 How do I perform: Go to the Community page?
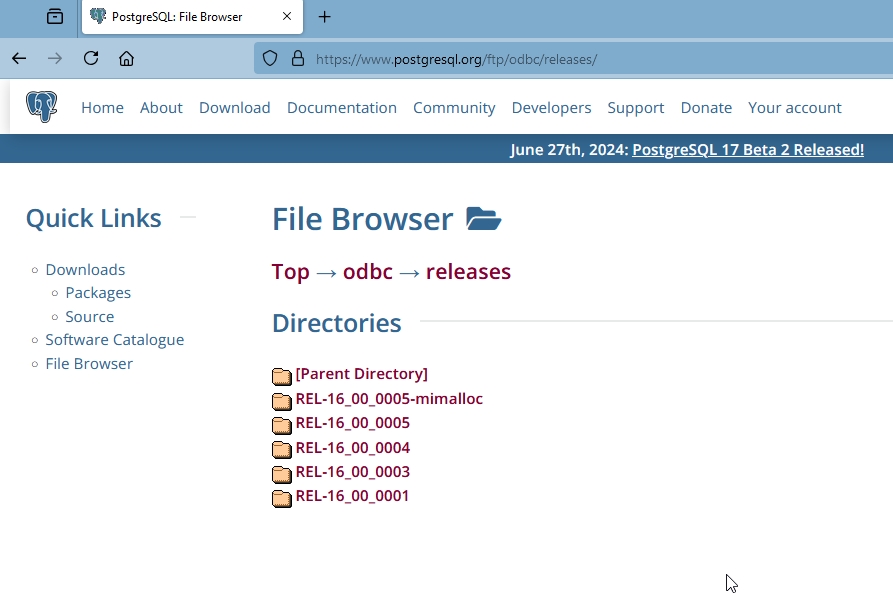point(454,108)
